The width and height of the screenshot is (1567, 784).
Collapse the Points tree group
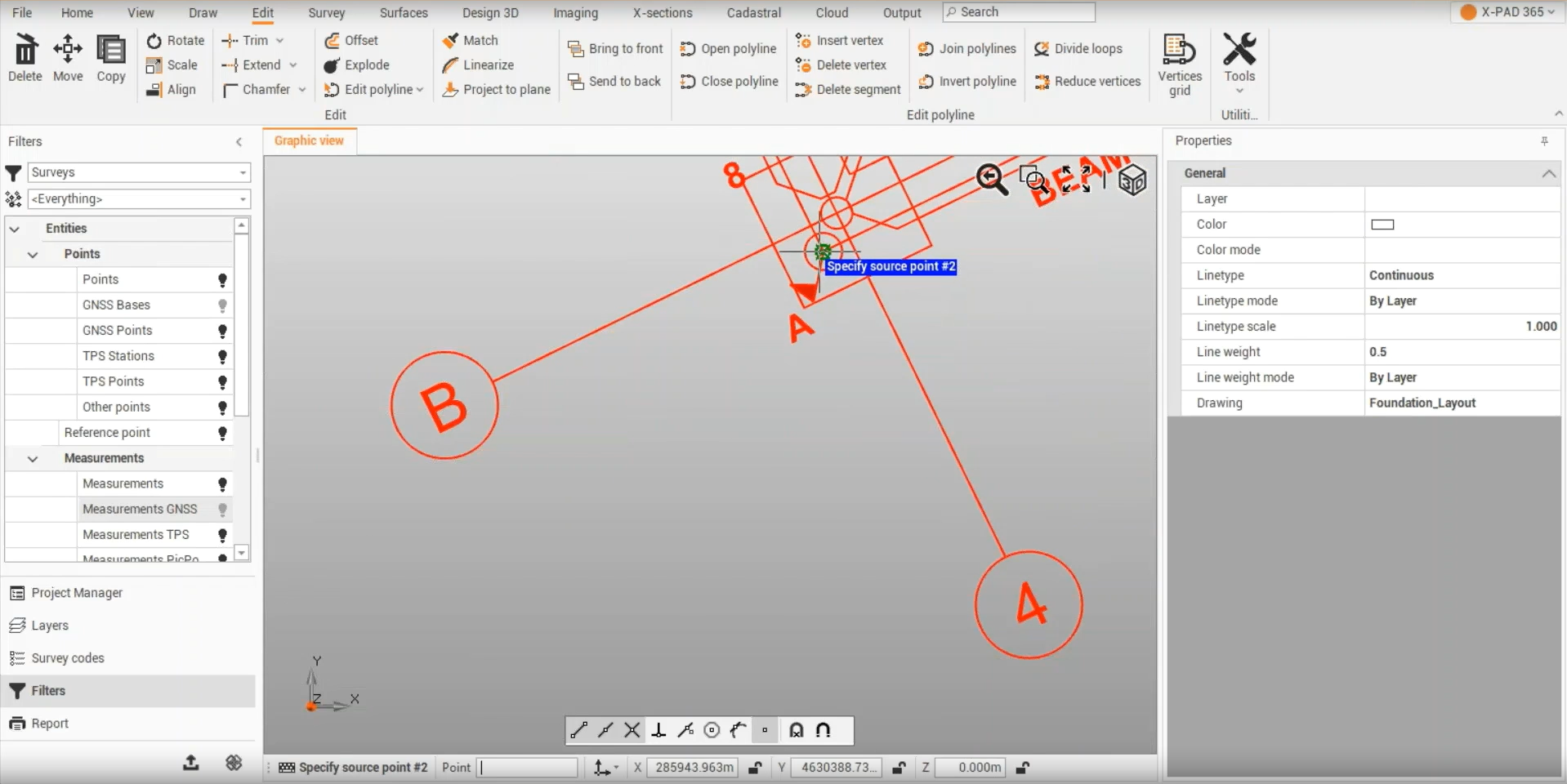click(x=33, y=254)
